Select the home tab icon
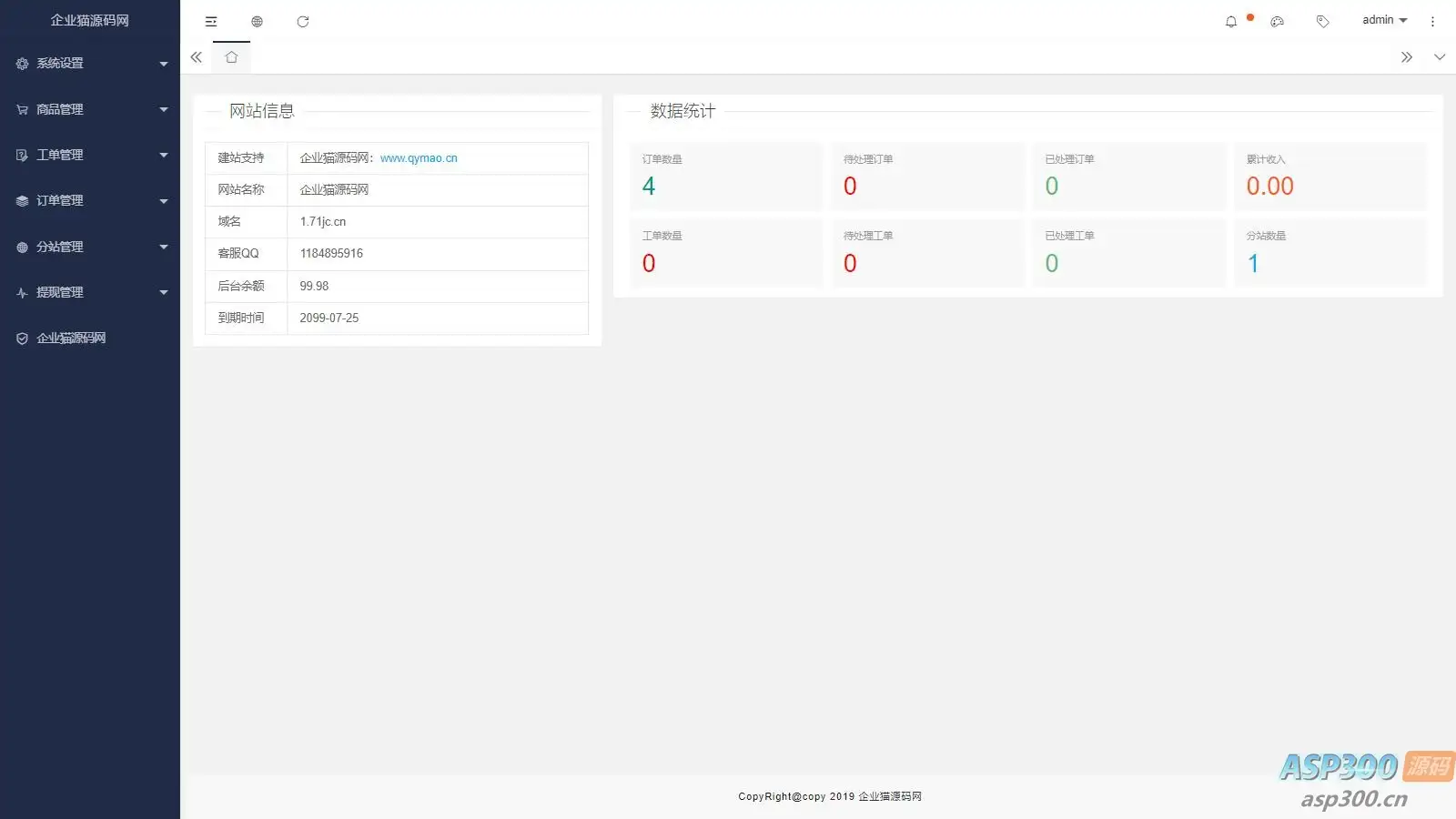Screen dimensions: 1456x819 231,57
